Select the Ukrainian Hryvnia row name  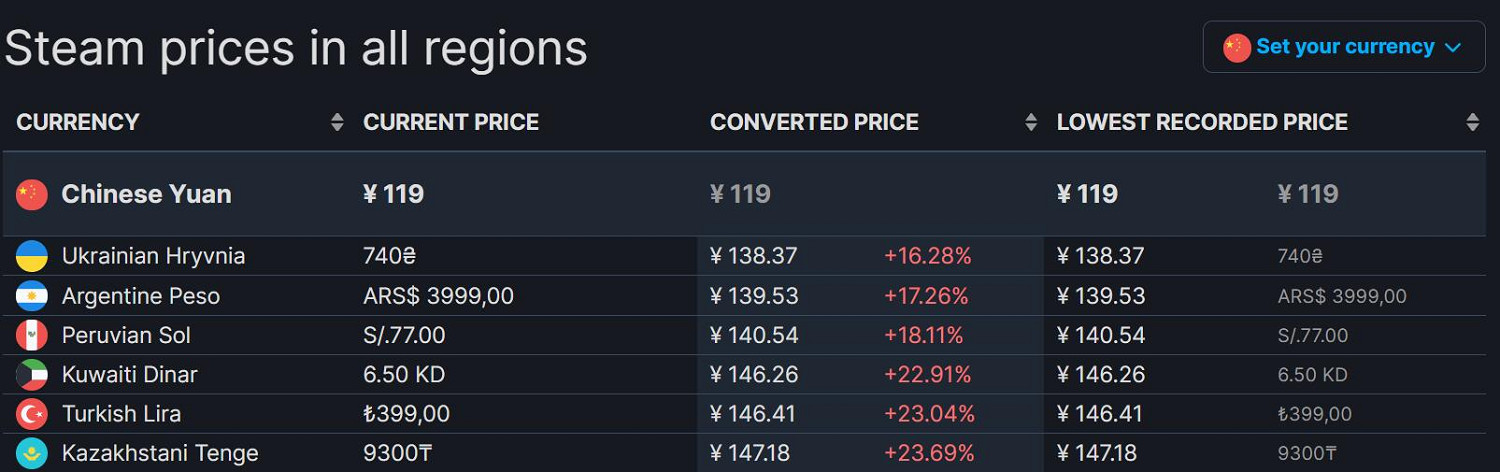tap(153, 256)
